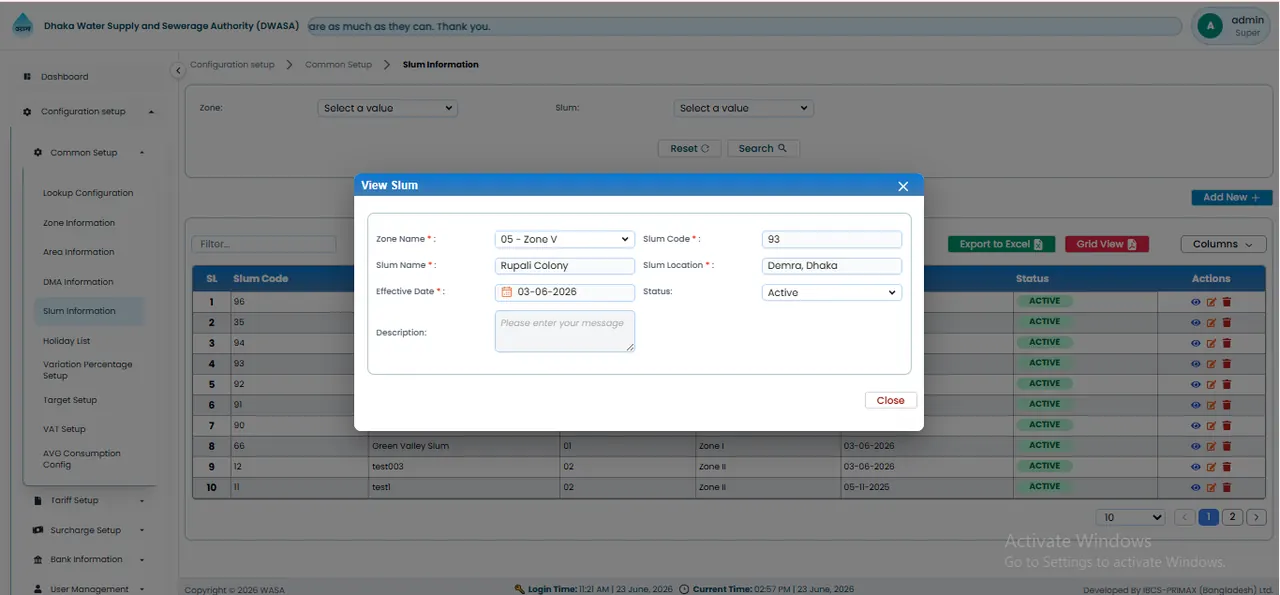Delete row 10 test1 trash icon

point(1227,487)
